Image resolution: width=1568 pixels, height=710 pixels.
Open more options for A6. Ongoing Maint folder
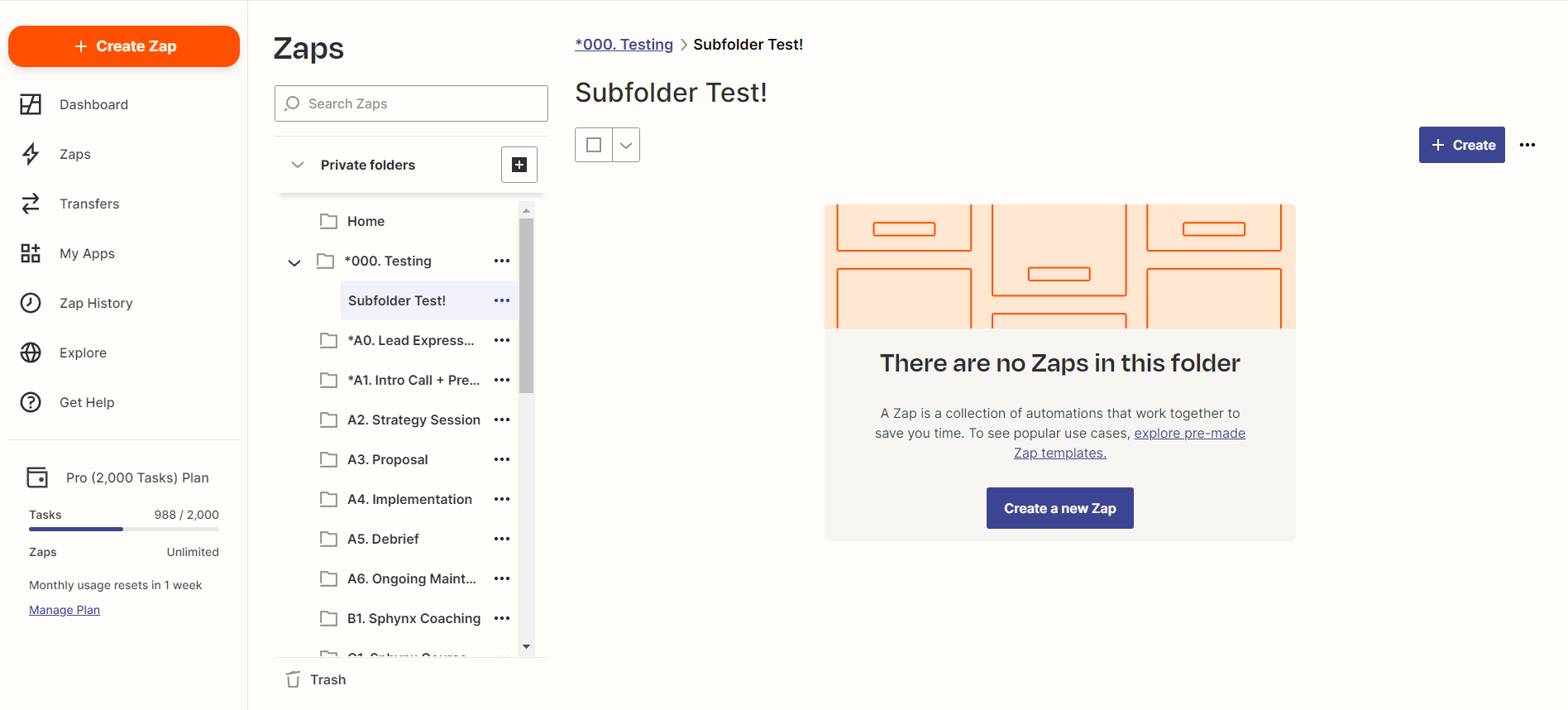pos(502,578)
